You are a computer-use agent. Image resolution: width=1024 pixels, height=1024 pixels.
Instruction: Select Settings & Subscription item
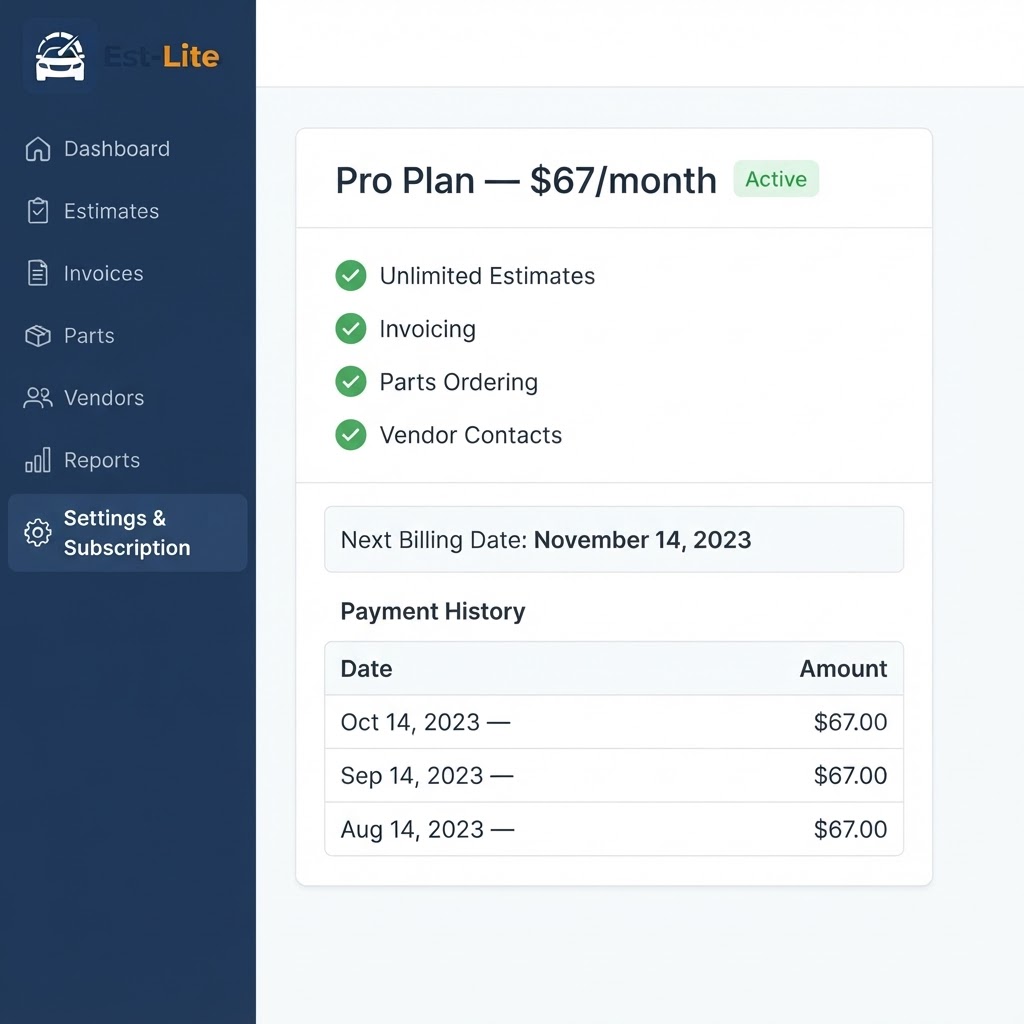[127, 533]
